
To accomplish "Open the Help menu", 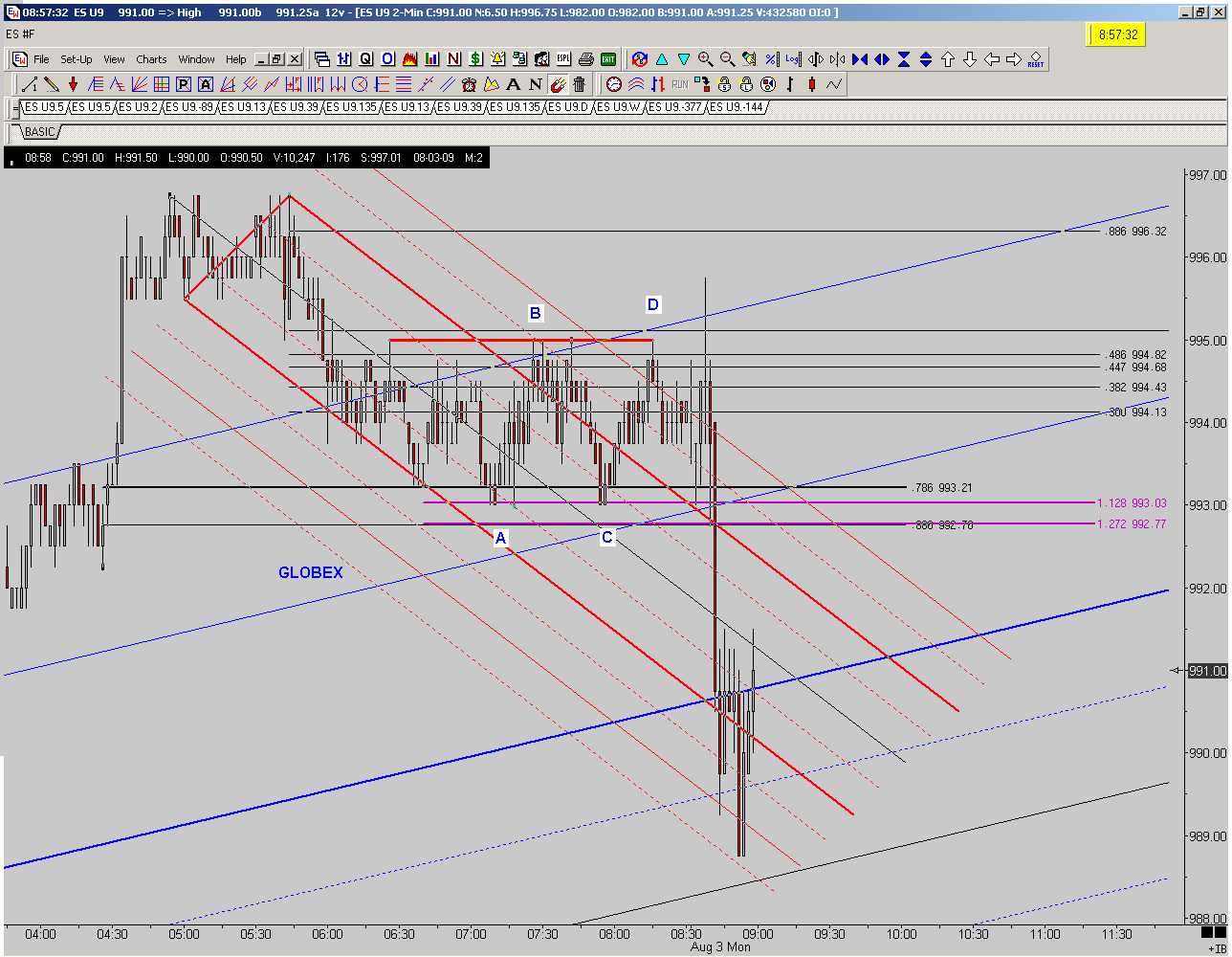I will [235, 59].
